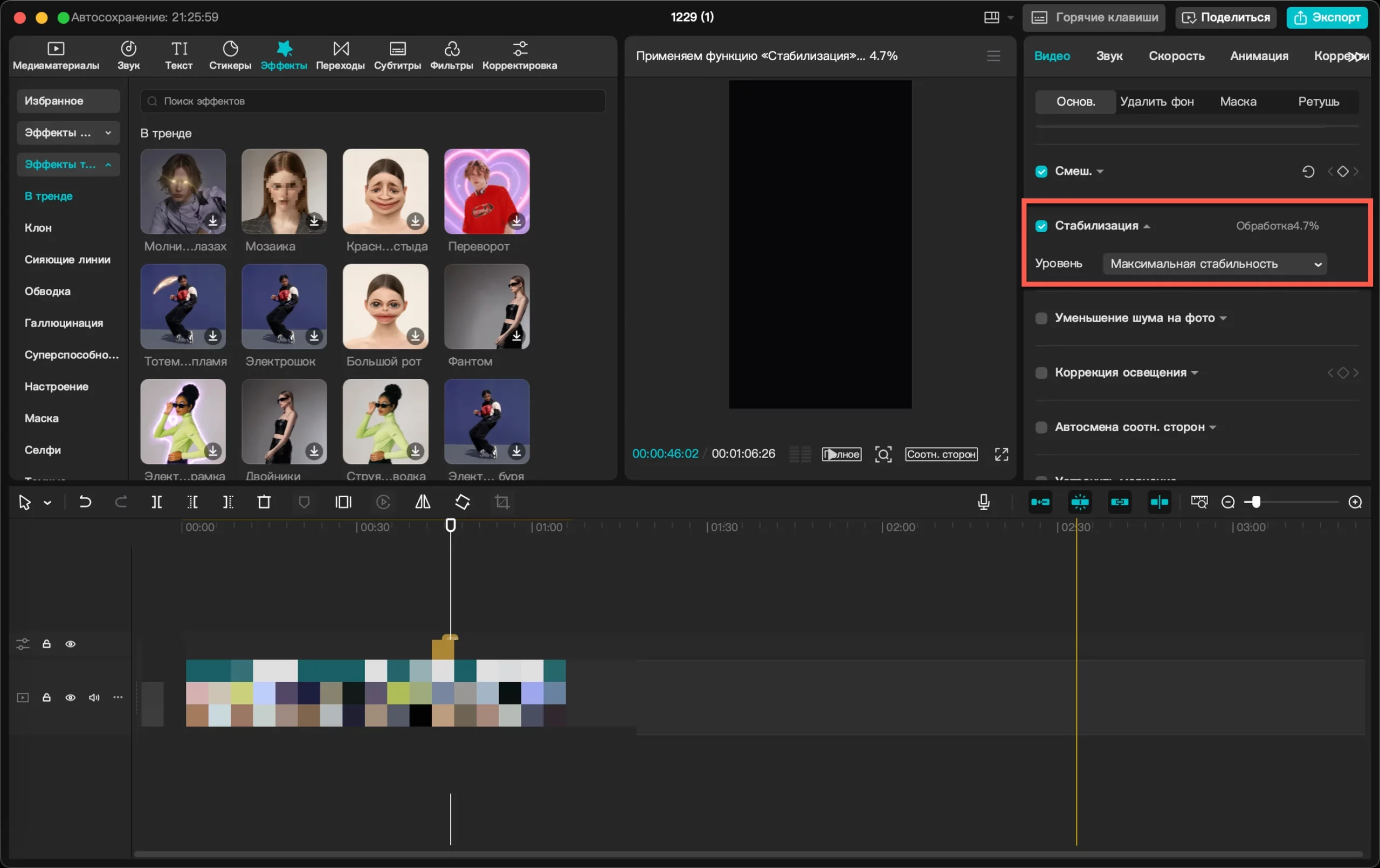Click the fullscreen preview icon
The height and width of the screenshot is (868, 1380).
[1001, 454]
